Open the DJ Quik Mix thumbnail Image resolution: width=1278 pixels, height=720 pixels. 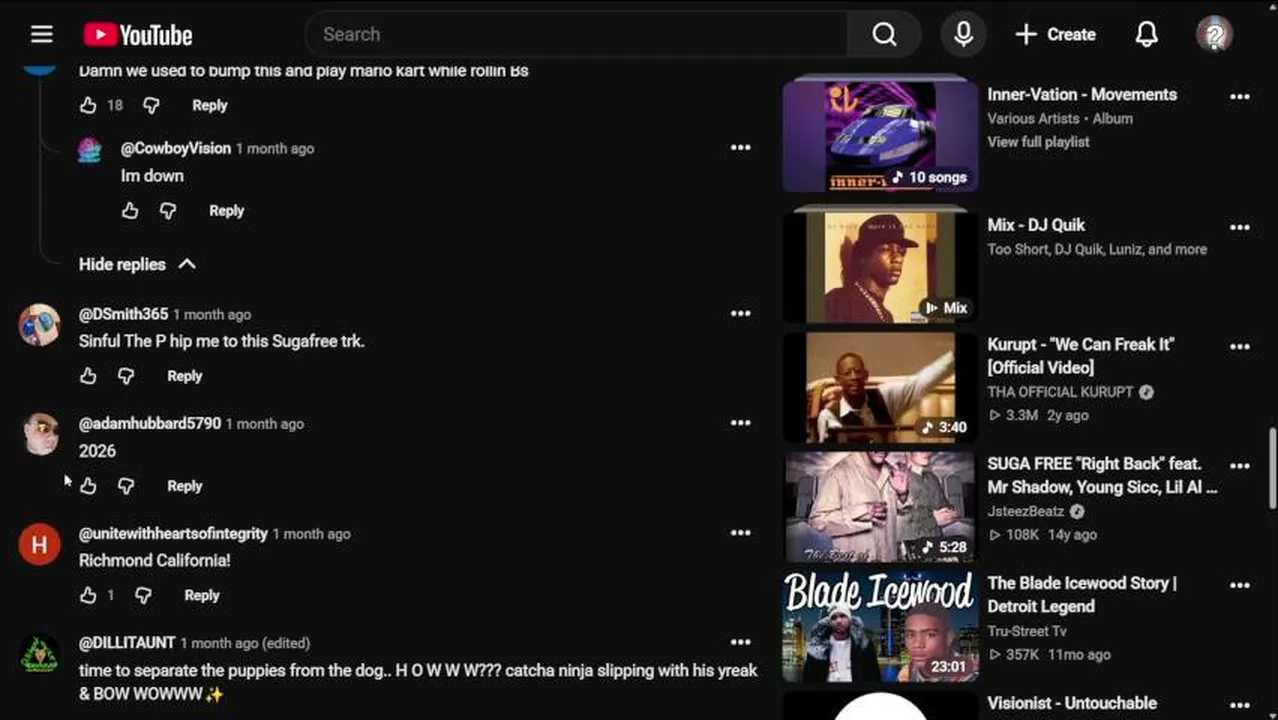pyautogui.click(x=880, y=266)
